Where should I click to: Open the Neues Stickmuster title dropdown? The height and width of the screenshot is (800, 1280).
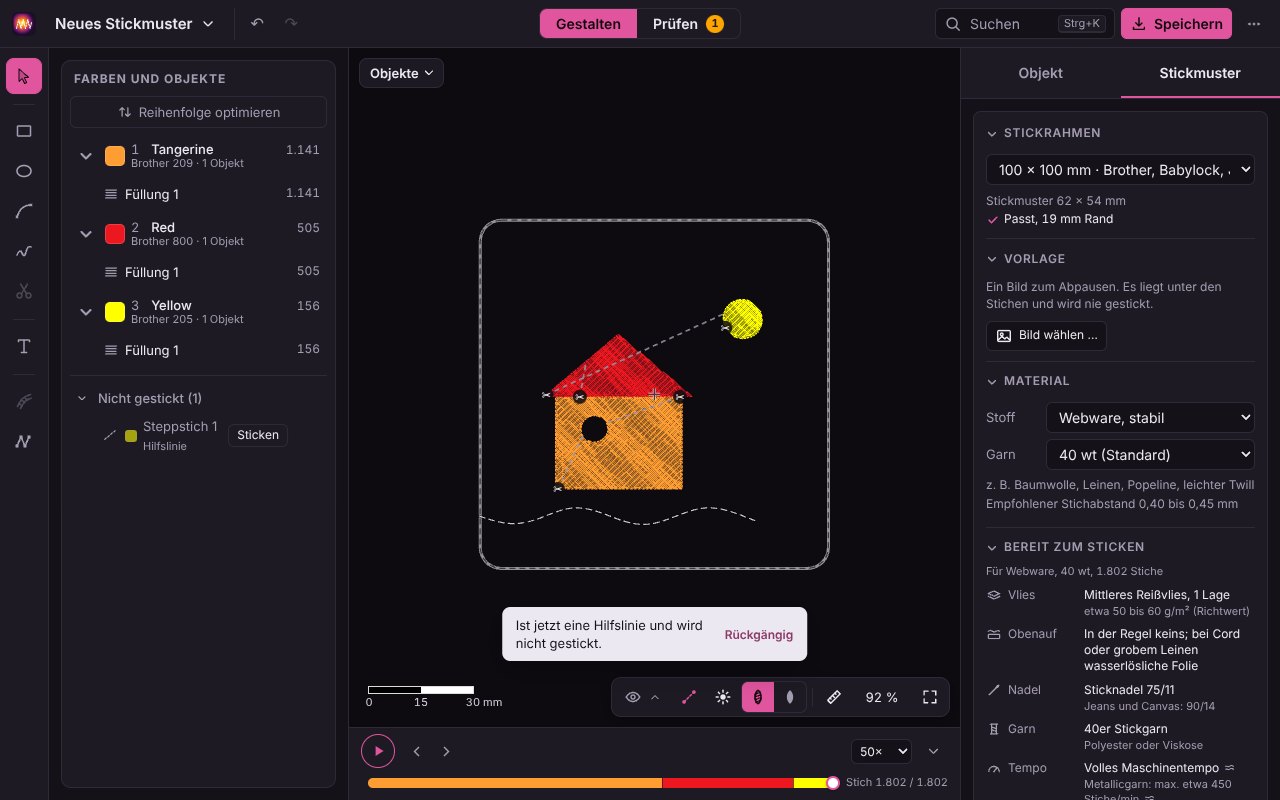pos(135,24)
